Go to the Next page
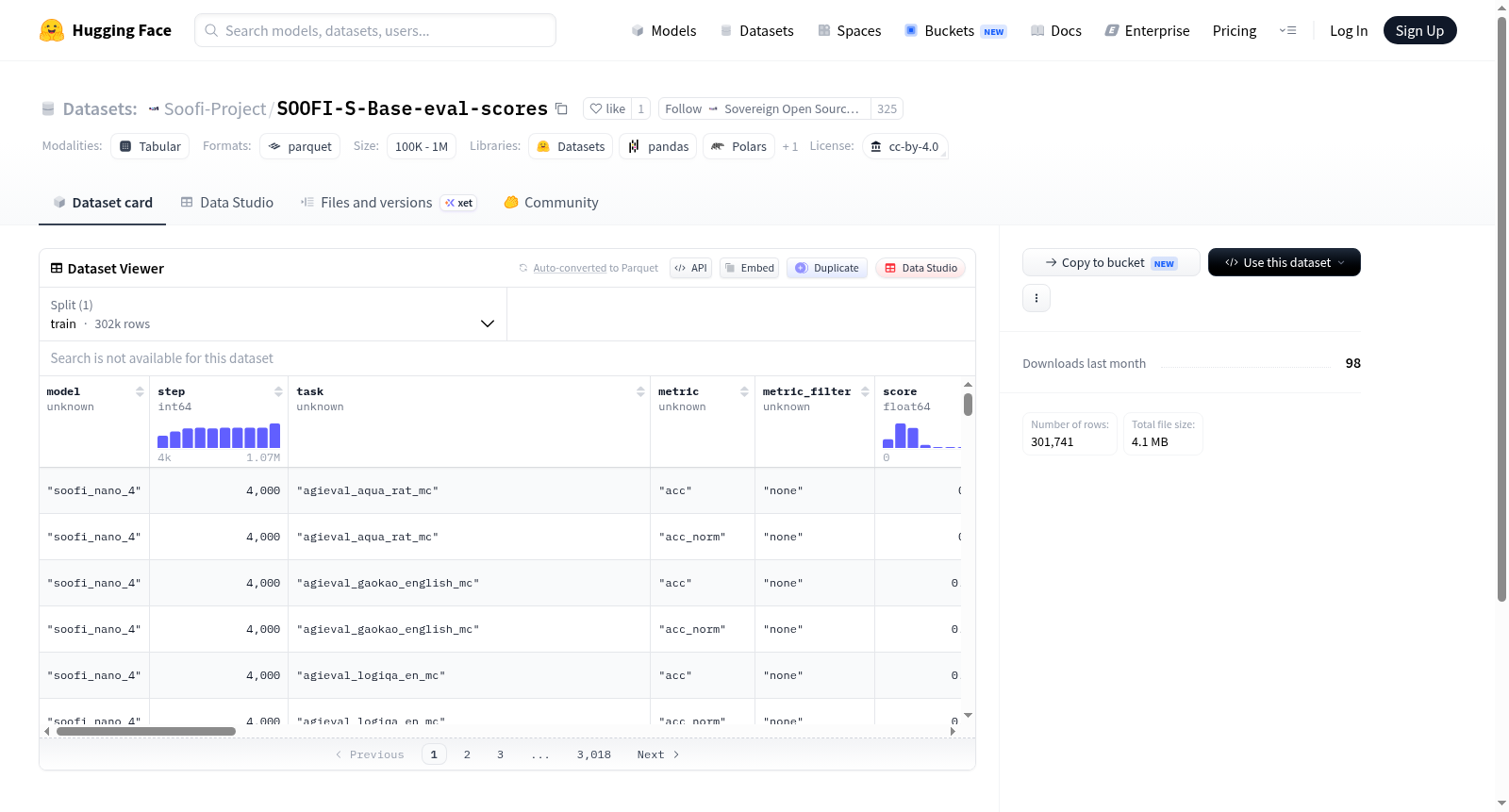 point(658,754)
